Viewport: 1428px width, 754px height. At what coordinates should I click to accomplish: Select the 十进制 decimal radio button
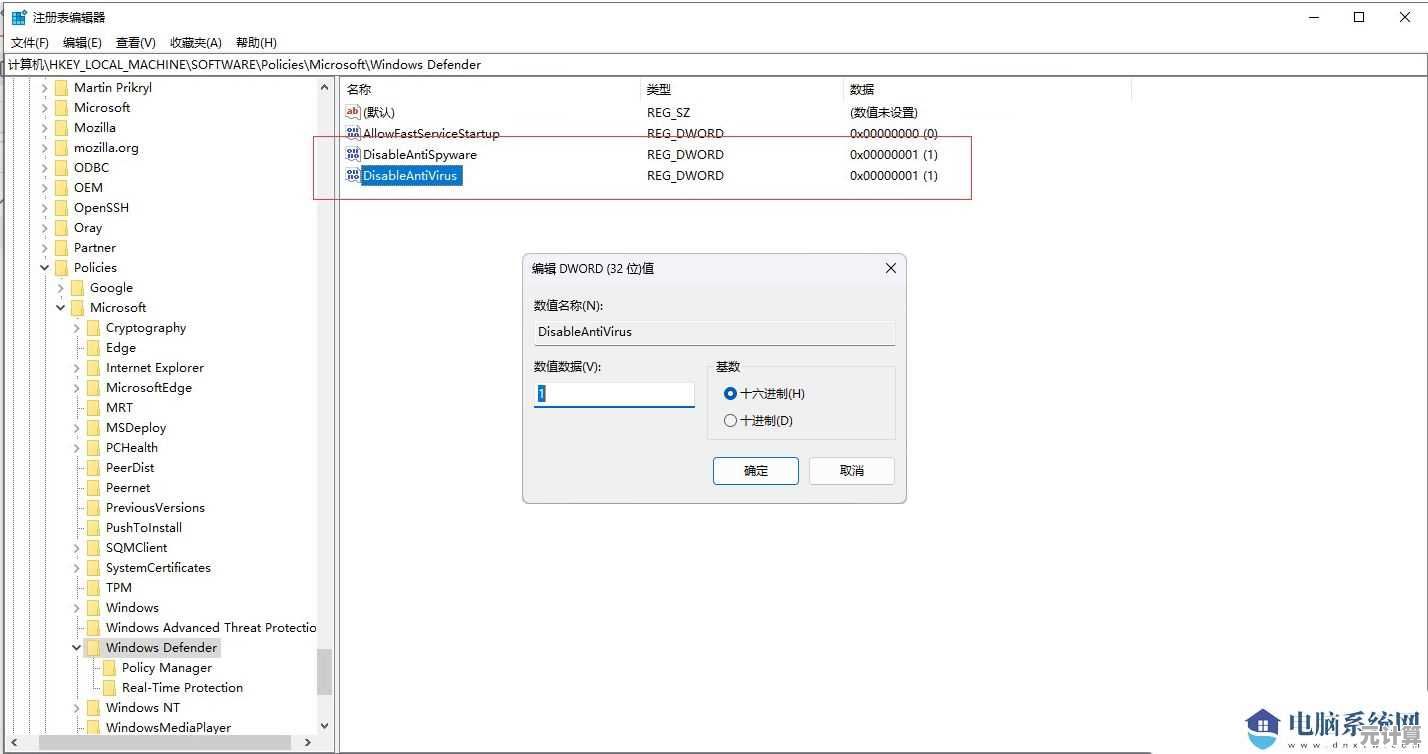(x=730, y=421)
